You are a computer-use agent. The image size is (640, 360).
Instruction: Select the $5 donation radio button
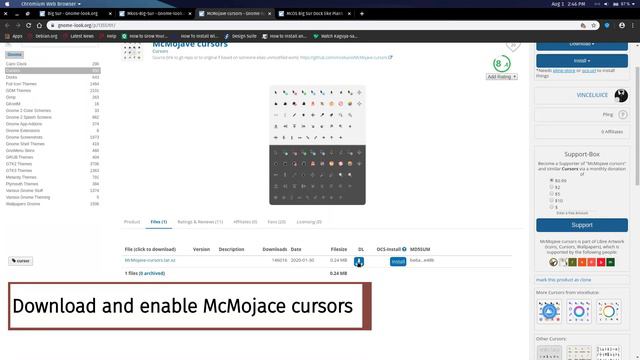coord(551,193)
